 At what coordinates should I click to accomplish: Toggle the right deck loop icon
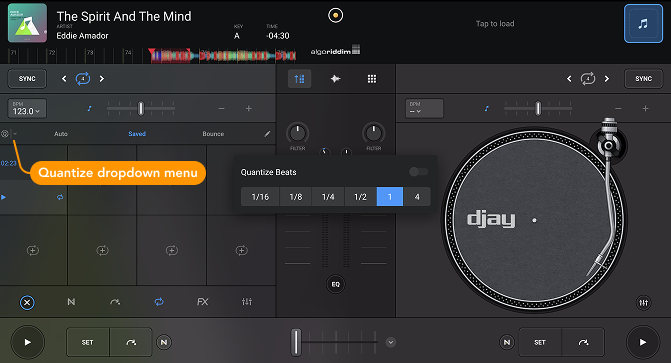point(588,79)
